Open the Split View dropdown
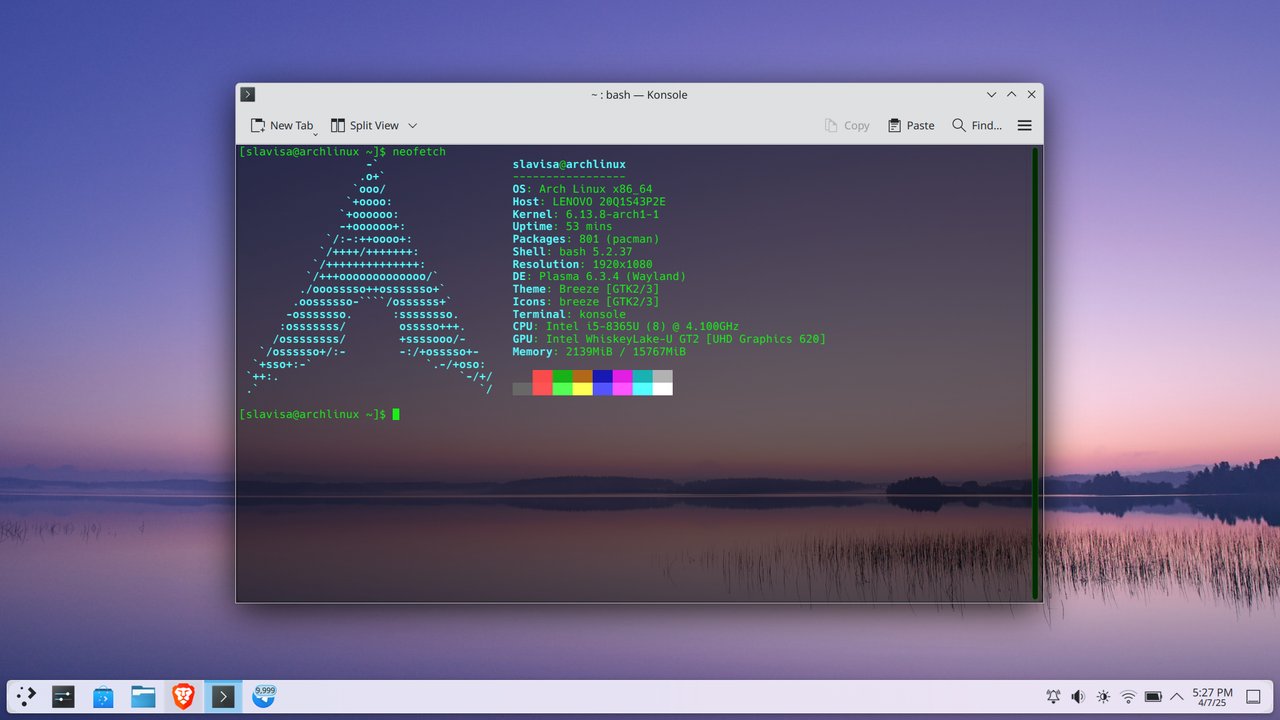Image resolution: width=1280 pixels, height=720 pixels. [412, 125]
